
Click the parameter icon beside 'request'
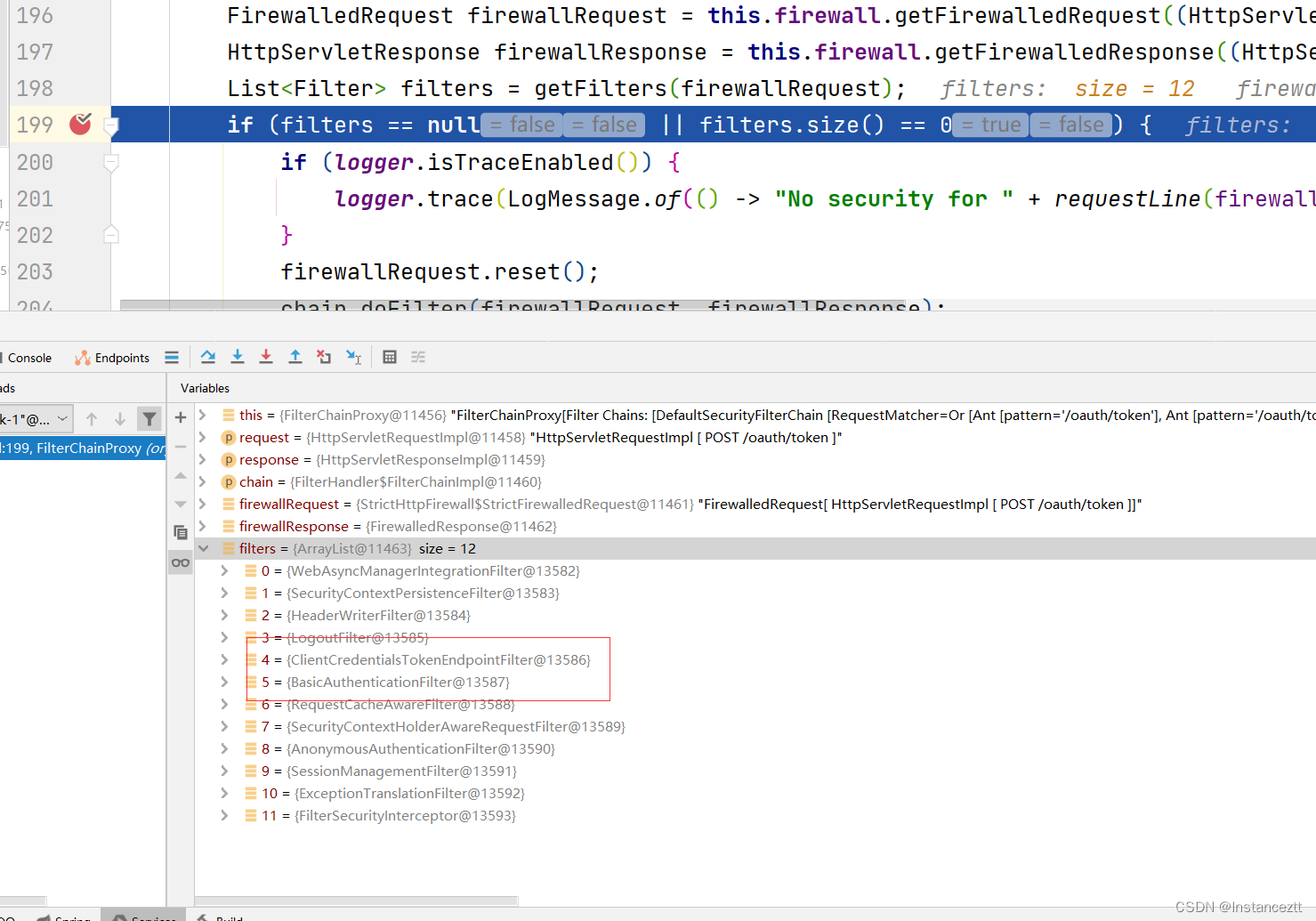pyautogui.click(x=229, y=437)
